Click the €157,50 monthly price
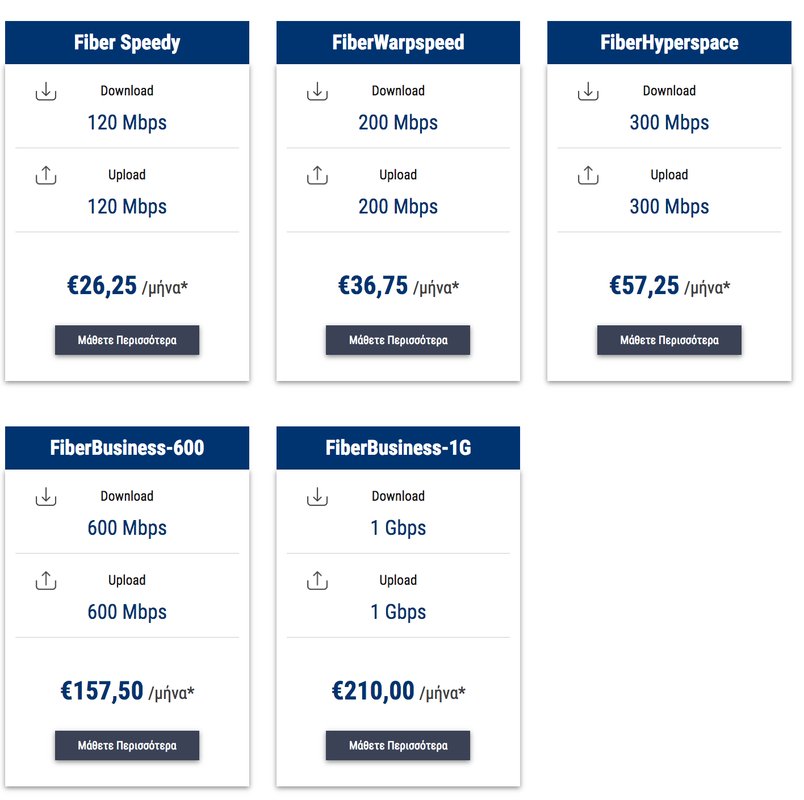804x800 pixels. (x=102, y=690)
